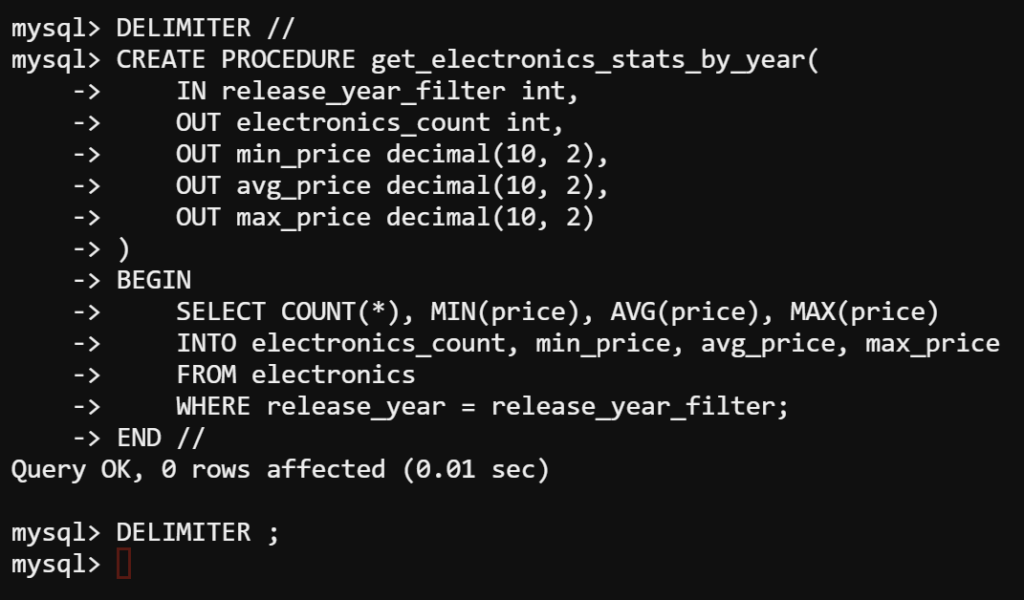Image resolution: width=1024 pixels, height=600 pixels.
Task: Click the BEGIN keyword
Action: click(x=154, y=281)
